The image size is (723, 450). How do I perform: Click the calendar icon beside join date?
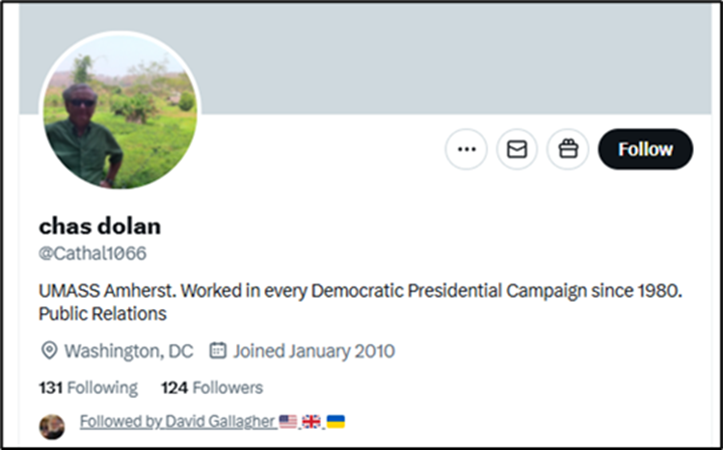point(217,351)
